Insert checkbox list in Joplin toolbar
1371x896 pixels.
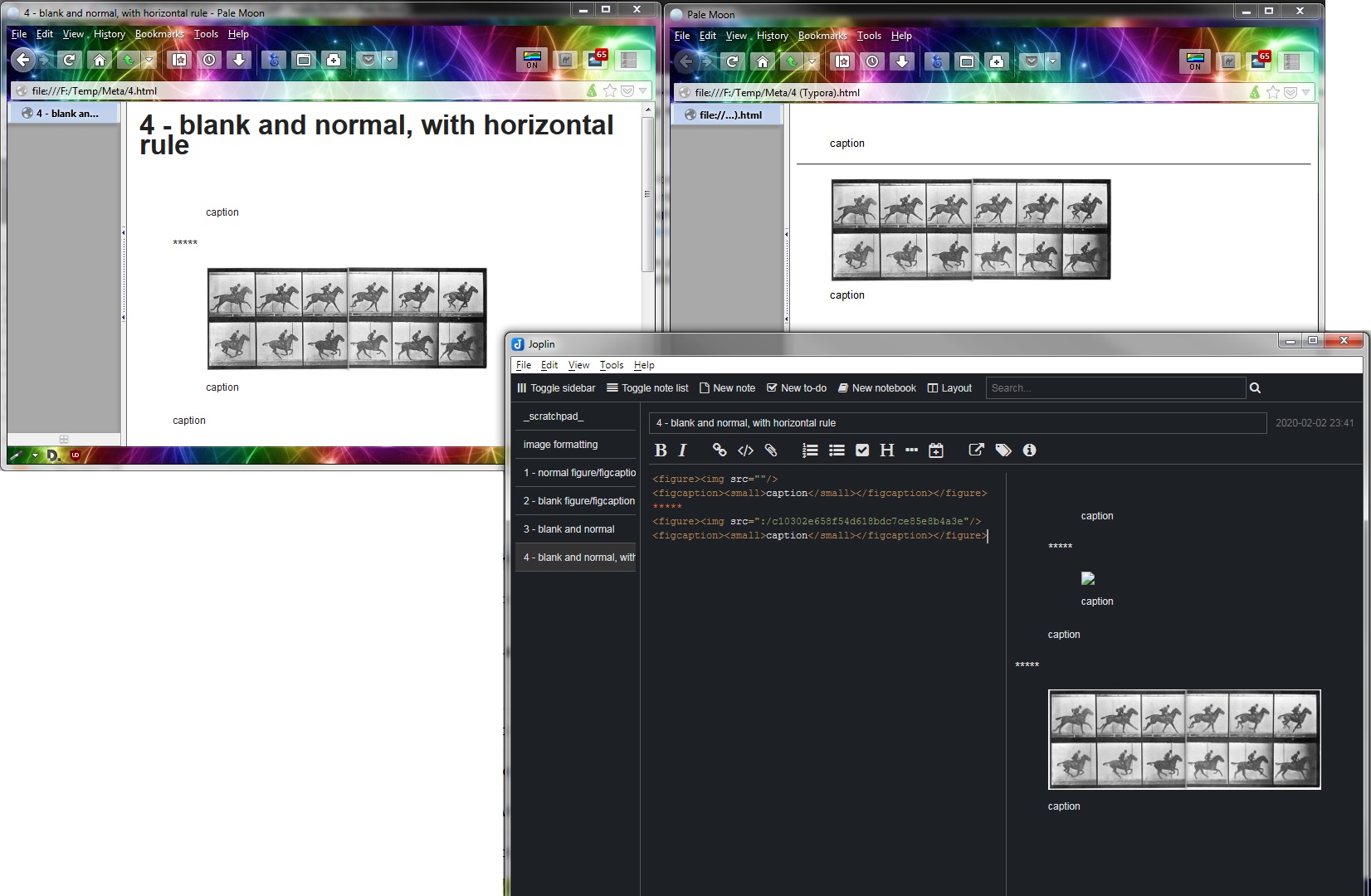pos(862,450)
